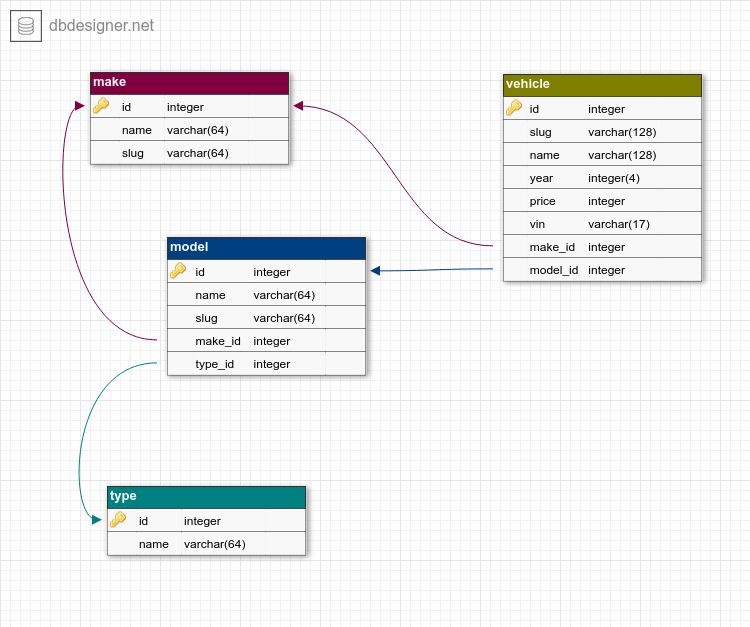This screenshot has width=750, height=627.
Task: Click the primary key icon in type table
Action: [118, 520]
